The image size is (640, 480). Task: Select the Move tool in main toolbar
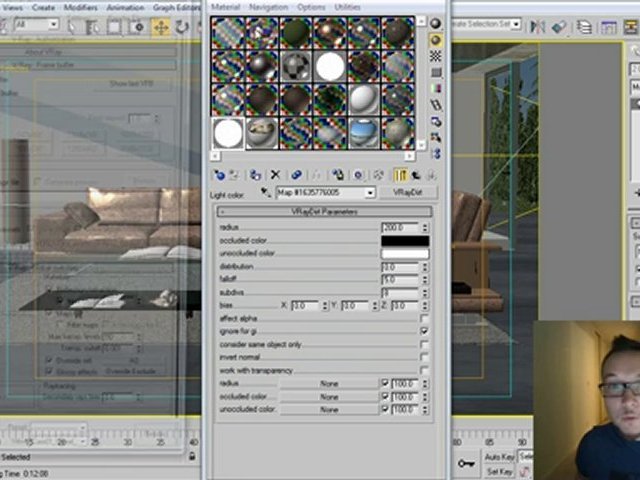160,27
